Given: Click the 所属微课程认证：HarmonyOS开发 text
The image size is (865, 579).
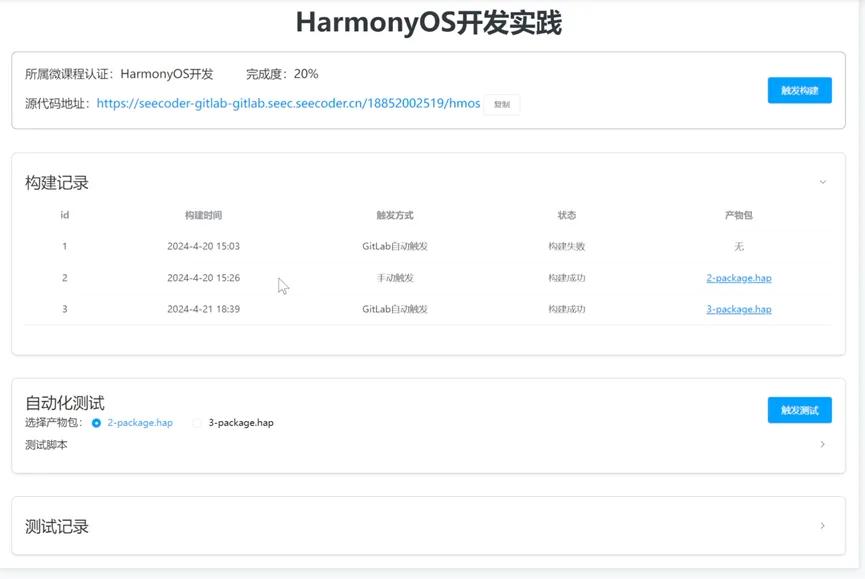Looking at the screenshot, I should point(119,74).
